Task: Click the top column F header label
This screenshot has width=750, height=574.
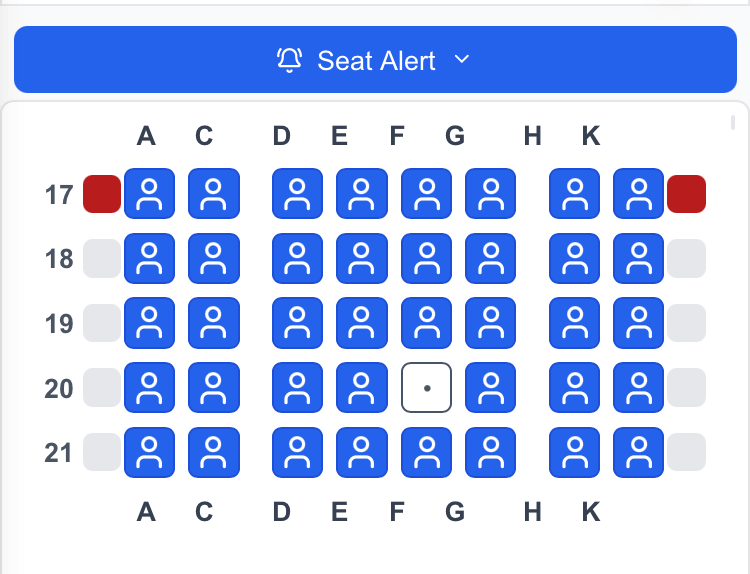Action: coord(397,136)
